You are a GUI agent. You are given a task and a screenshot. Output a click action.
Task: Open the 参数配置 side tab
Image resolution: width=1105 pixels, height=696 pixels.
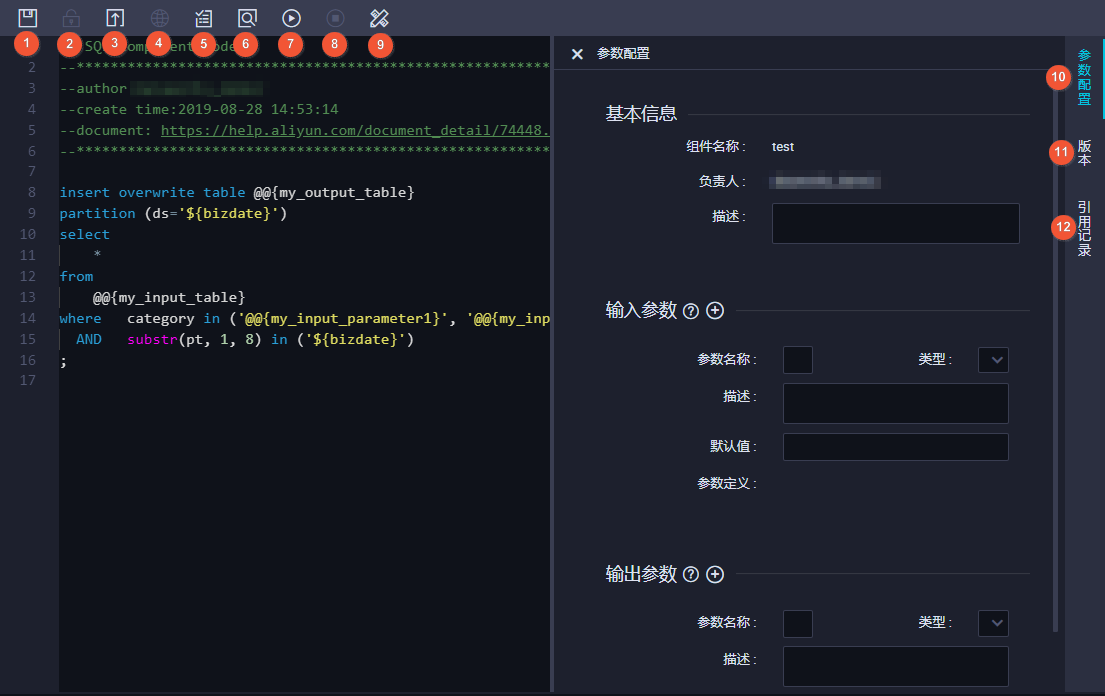[1084, 77]
